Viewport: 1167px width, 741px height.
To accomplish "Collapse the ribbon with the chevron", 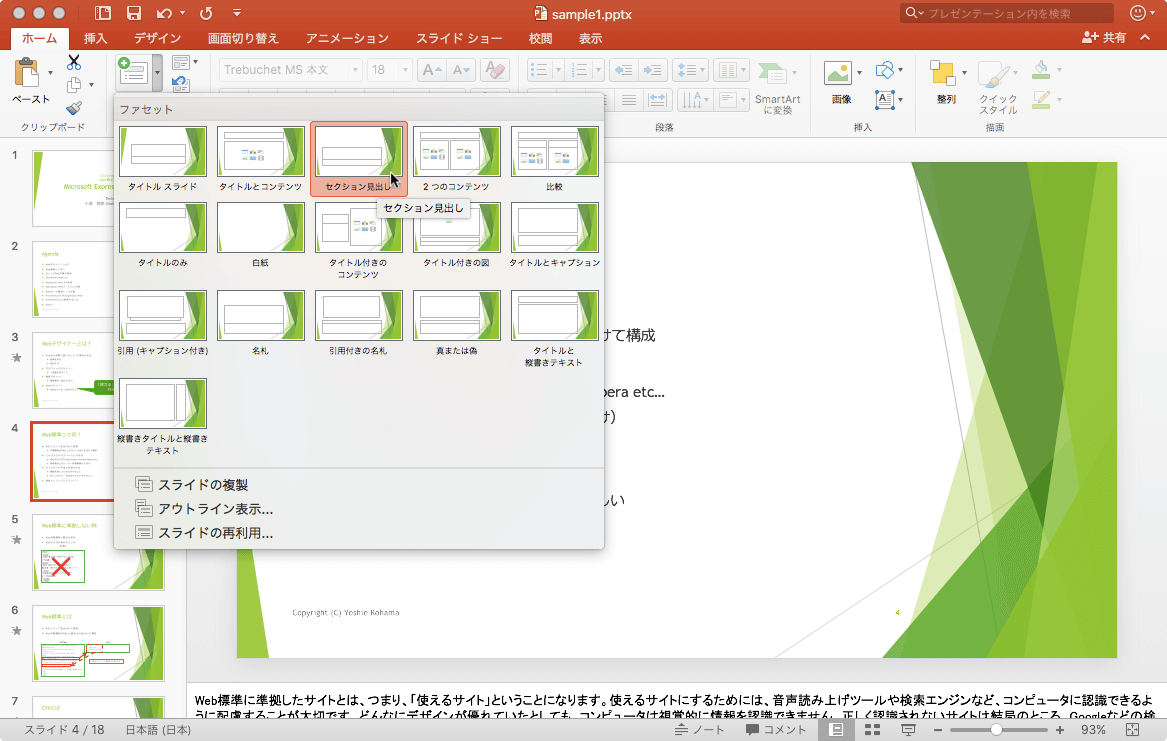I will [x=1145, y=37].
